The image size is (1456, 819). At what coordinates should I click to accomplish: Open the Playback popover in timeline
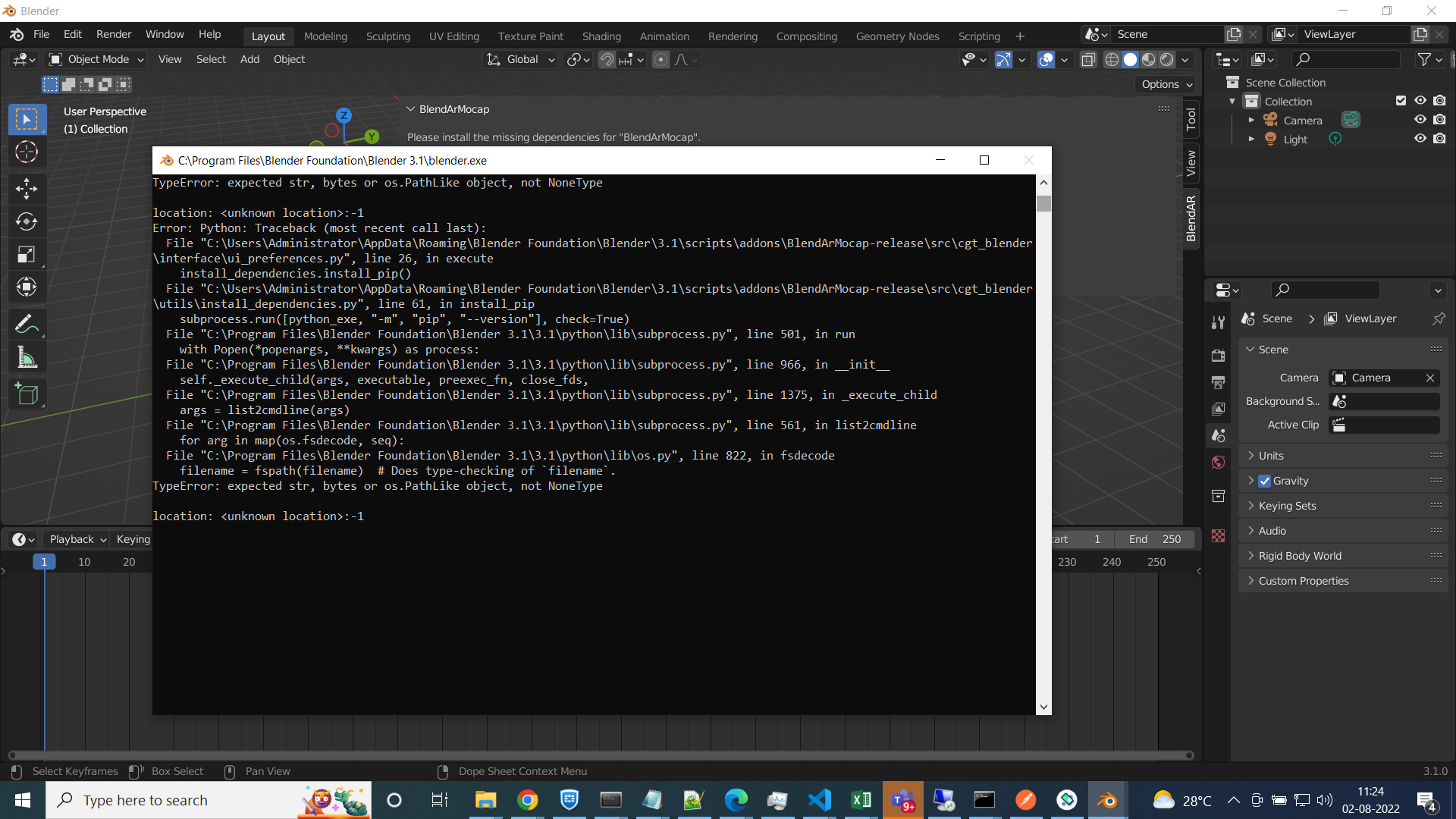coord(77,539)
